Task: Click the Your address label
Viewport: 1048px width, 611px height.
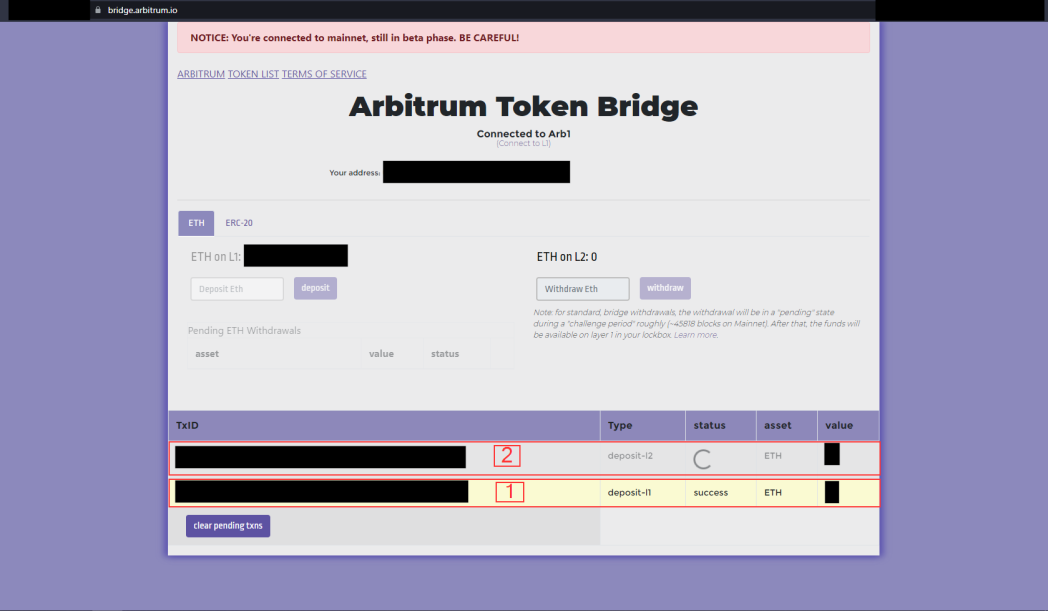Action: (354, 172)
